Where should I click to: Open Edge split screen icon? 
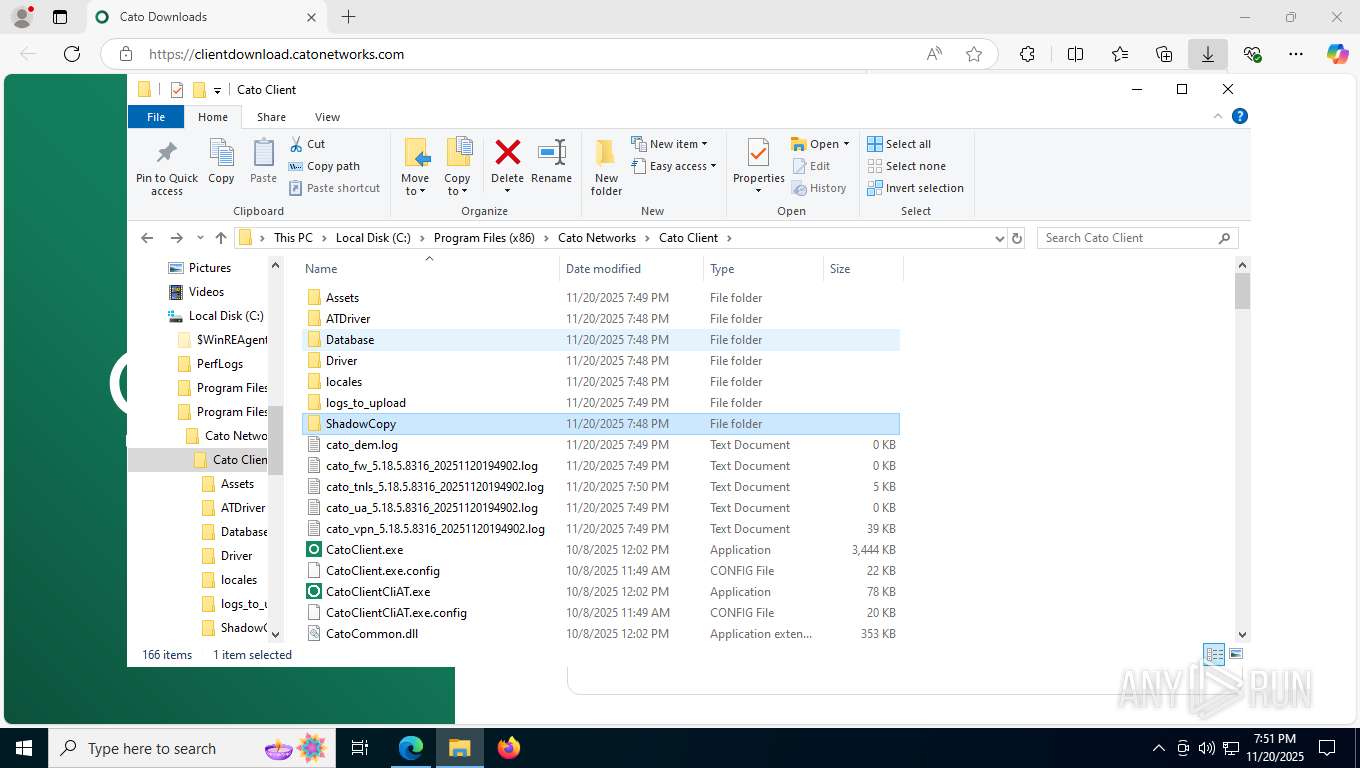(x=1076, y=54)
